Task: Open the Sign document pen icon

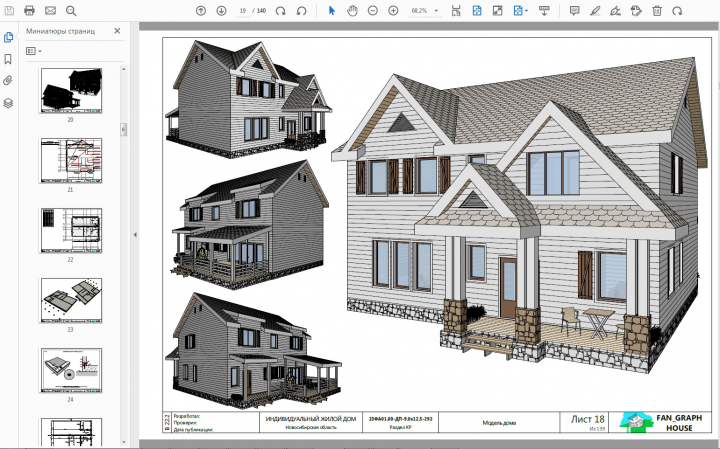Action: (x=615, y=11)
